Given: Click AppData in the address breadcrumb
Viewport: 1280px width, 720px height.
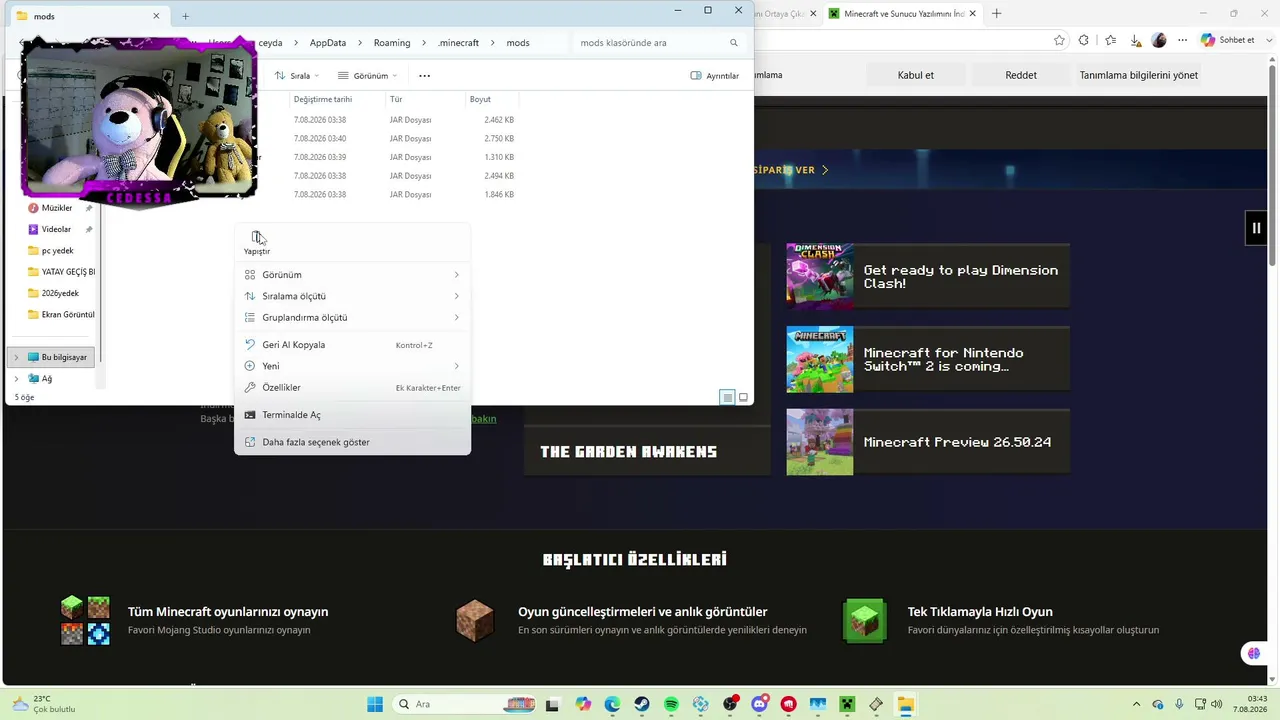Looking at the screenshot, I should tap(328, 43).
